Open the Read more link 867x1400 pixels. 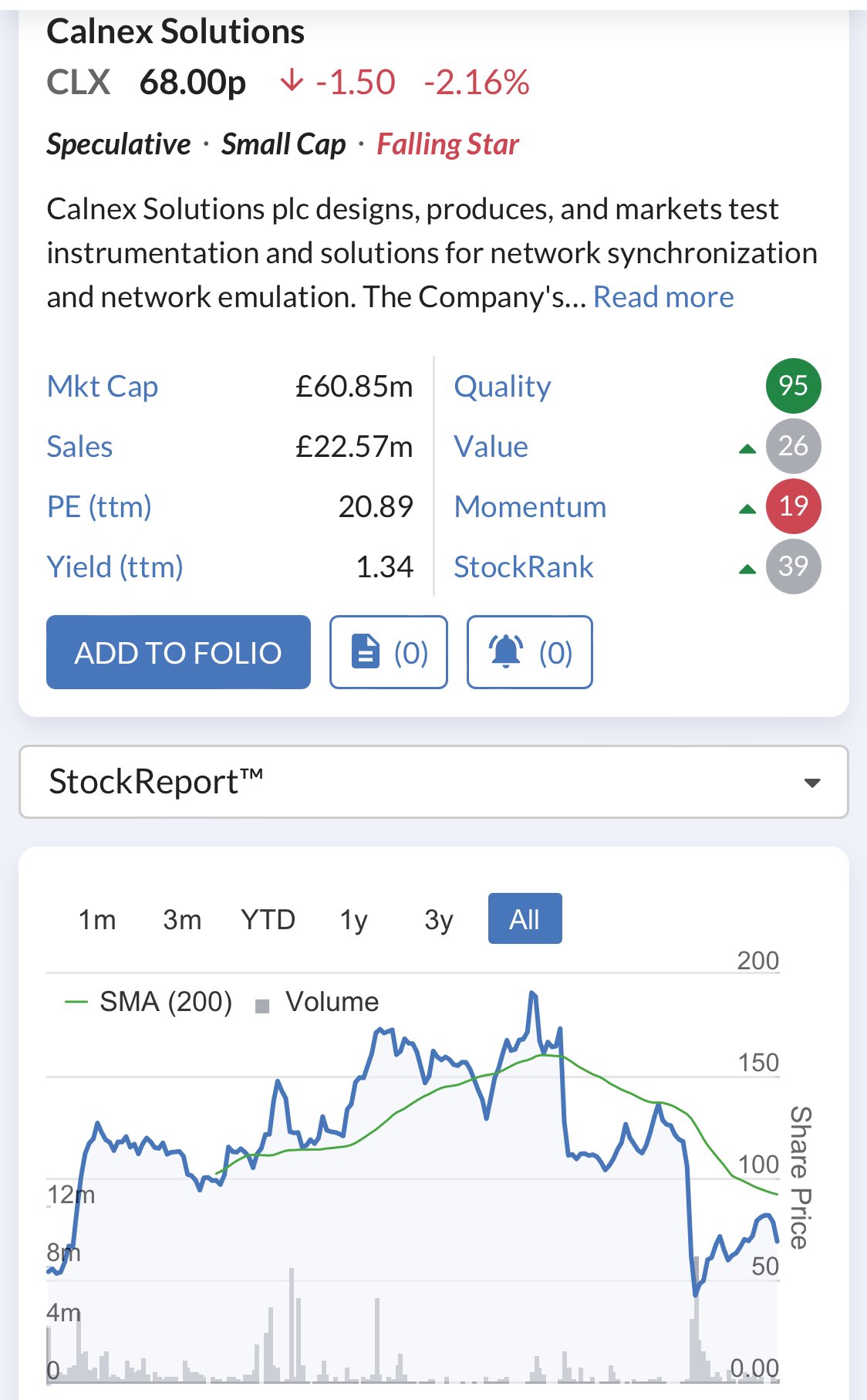coord(663,297)
